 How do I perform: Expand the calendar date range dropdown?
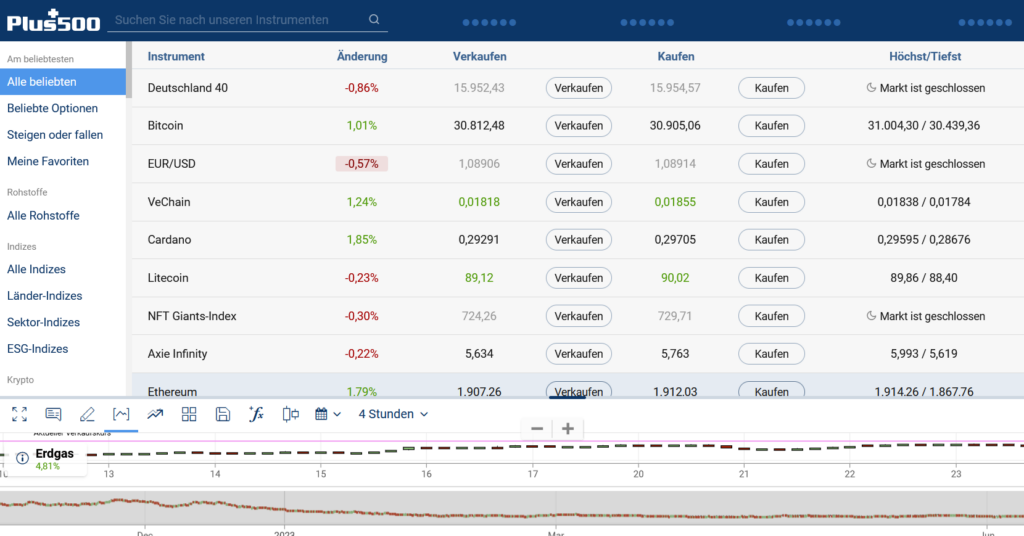[328, 414]
